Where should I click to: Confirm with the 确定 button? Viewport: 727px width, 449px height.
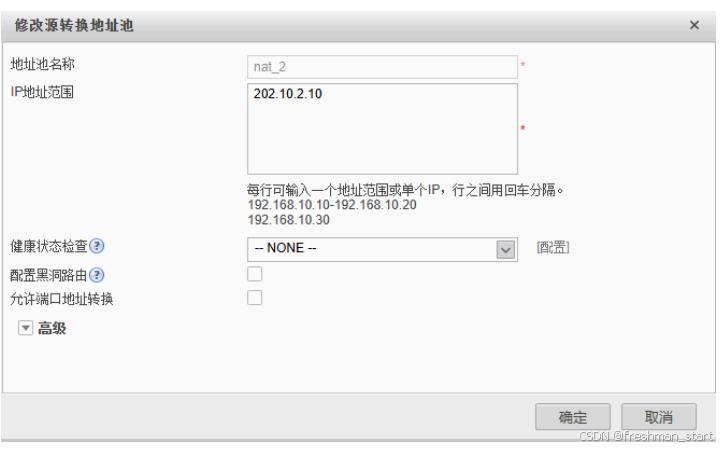pos(573,417)
